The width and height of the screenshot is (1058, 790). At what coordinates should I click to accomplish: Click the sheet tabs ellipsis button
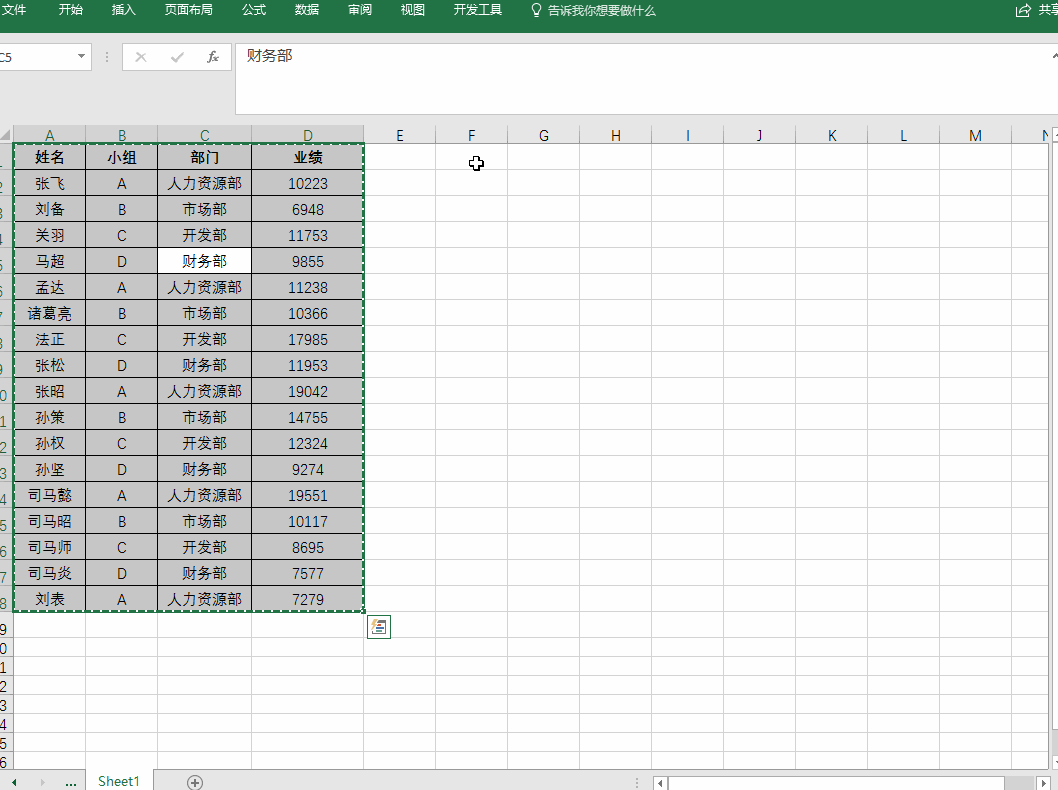point(70,782)
